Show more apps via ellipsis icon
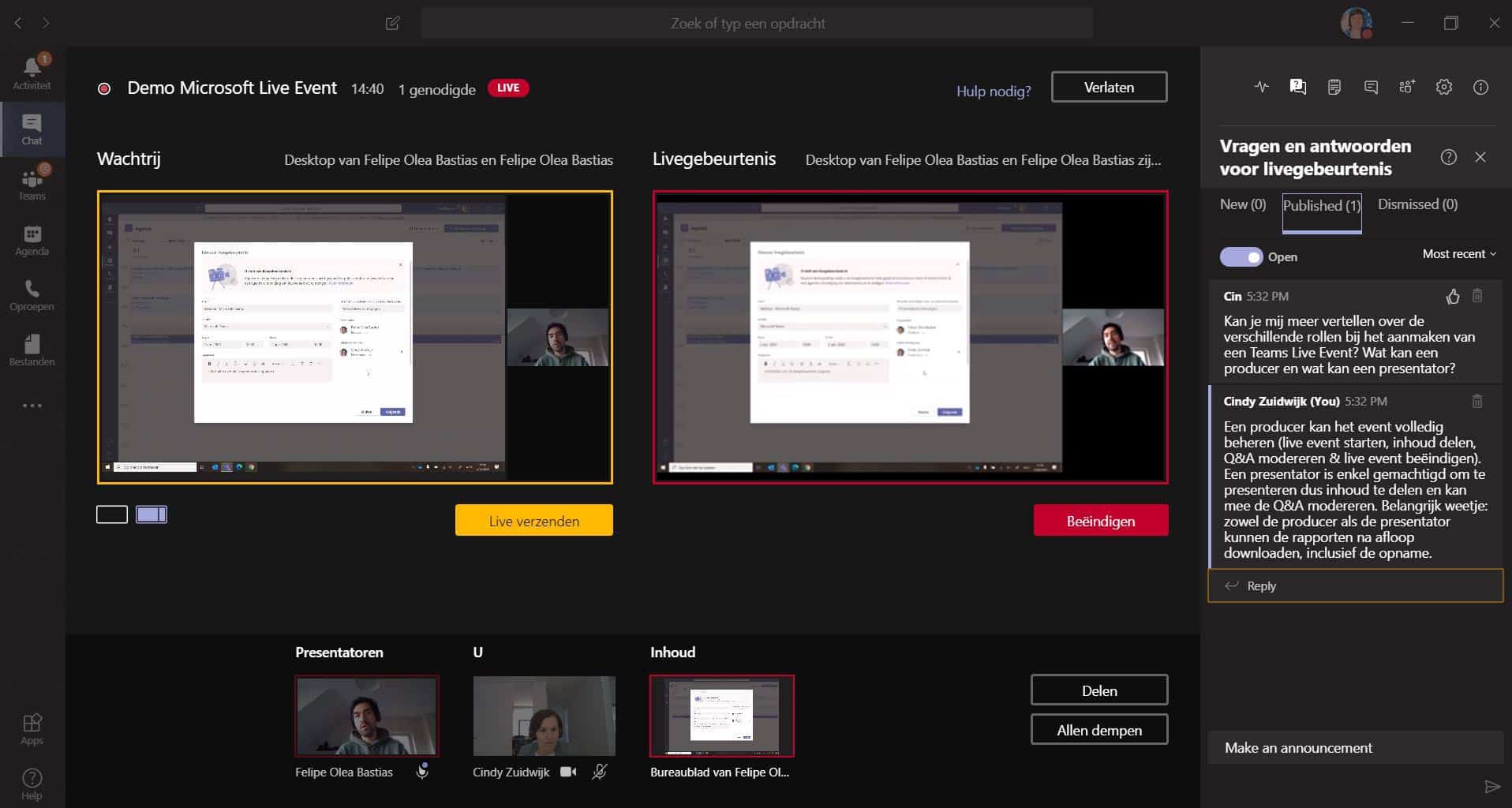Screen dimensions: 1512x808 click(x=32, y=406)
